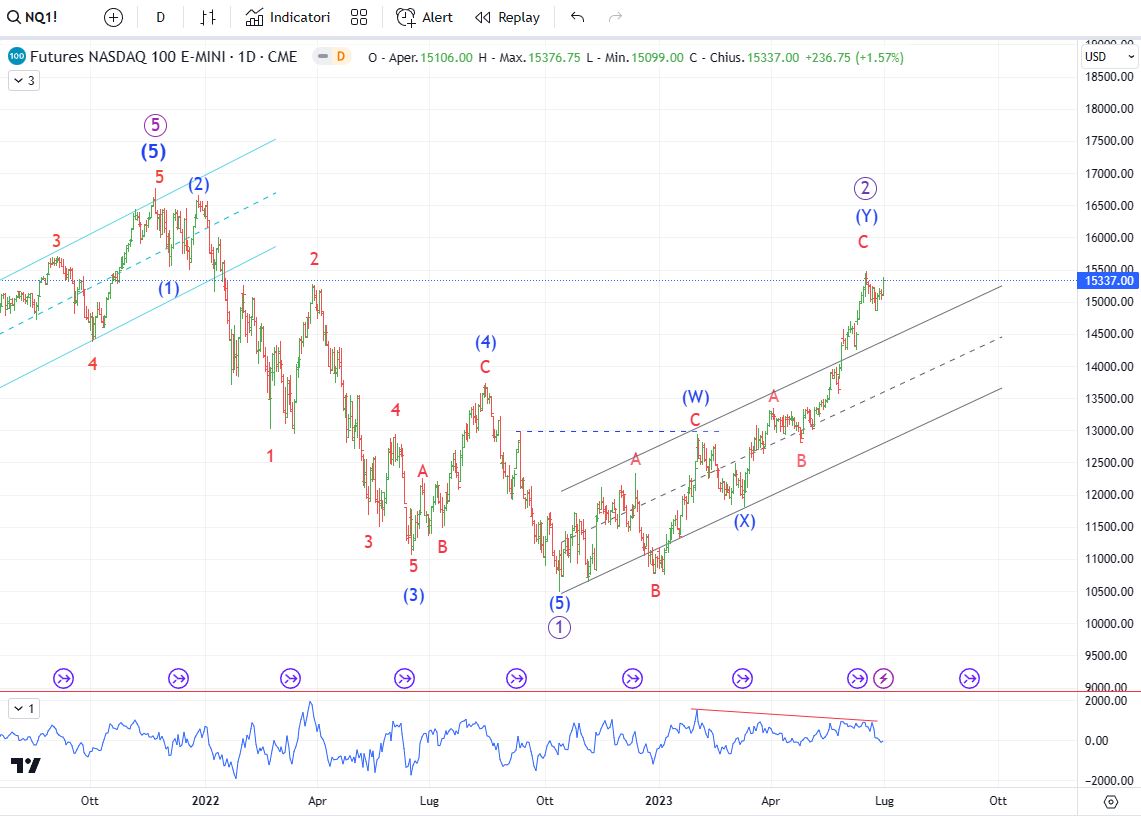Image resolution: width=1141 pixels, height=816 pixels.
Task: Click 0.00 on the oscillator scale
Action: (x=1097, y=740)
